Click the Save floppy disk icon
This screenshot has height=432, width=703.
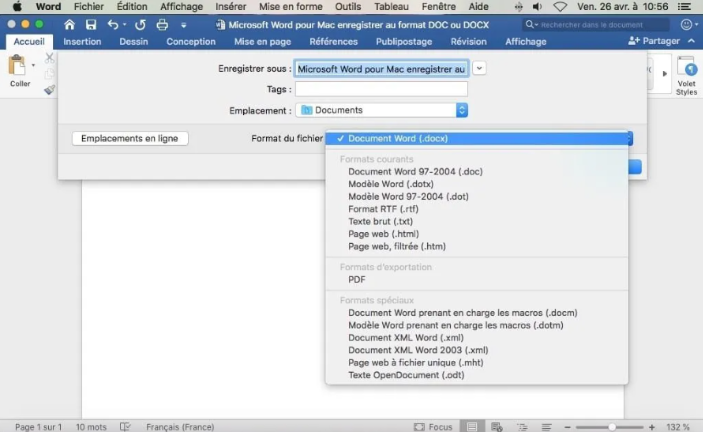coord(91,24)
